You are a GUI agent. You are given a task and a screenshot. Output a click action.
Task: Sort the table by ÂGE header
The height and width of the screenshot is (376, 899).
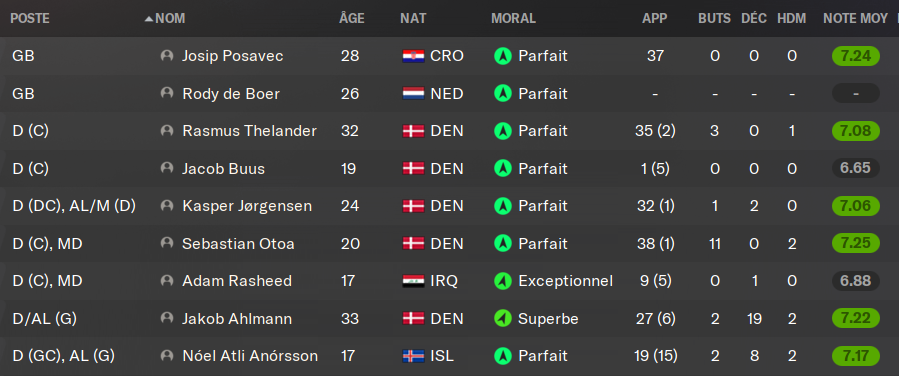351,18
